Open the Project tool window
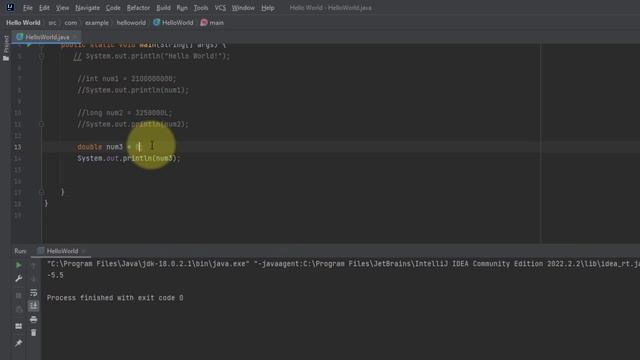Image resolution: width=640 pixels, height=360 pixels. [x=6, y=48]
